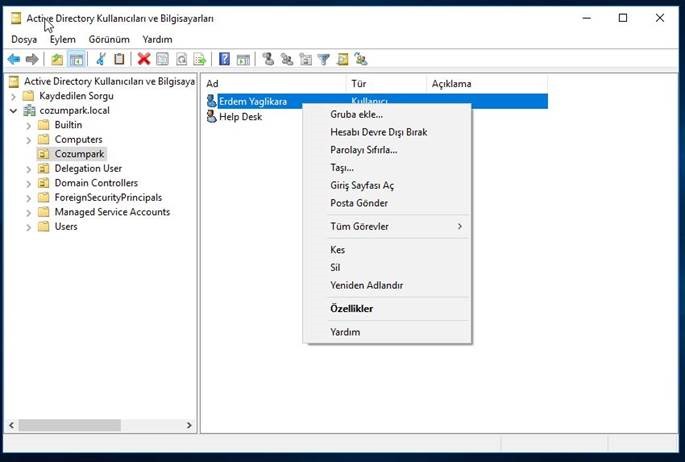Collapse the cozumpark.local domain node
The height and width of the screenshot is (462, 685).
pos(13,110)
